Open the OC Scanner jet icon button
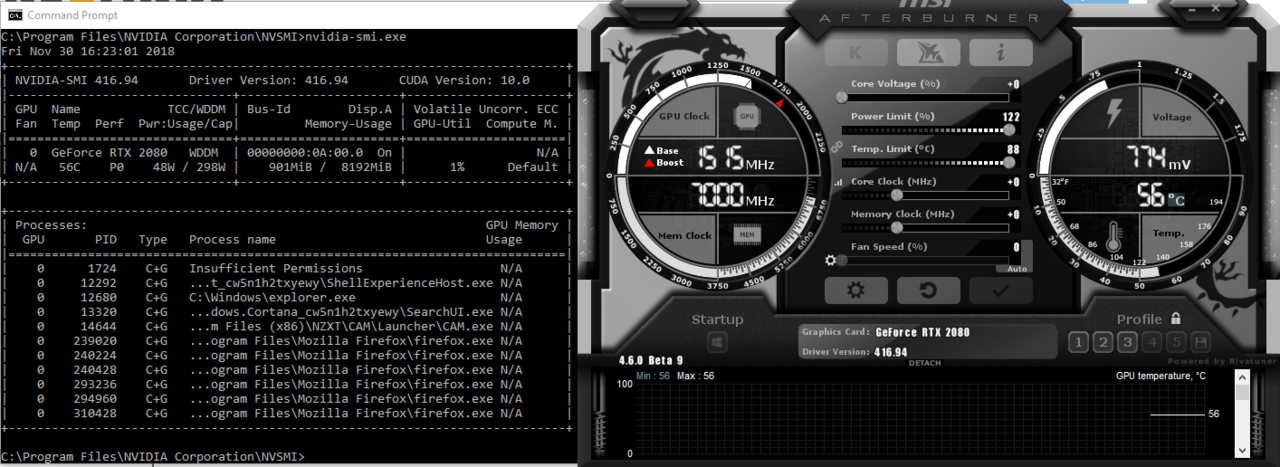Viewport: 1280px width, 467px height. [928, 53]
